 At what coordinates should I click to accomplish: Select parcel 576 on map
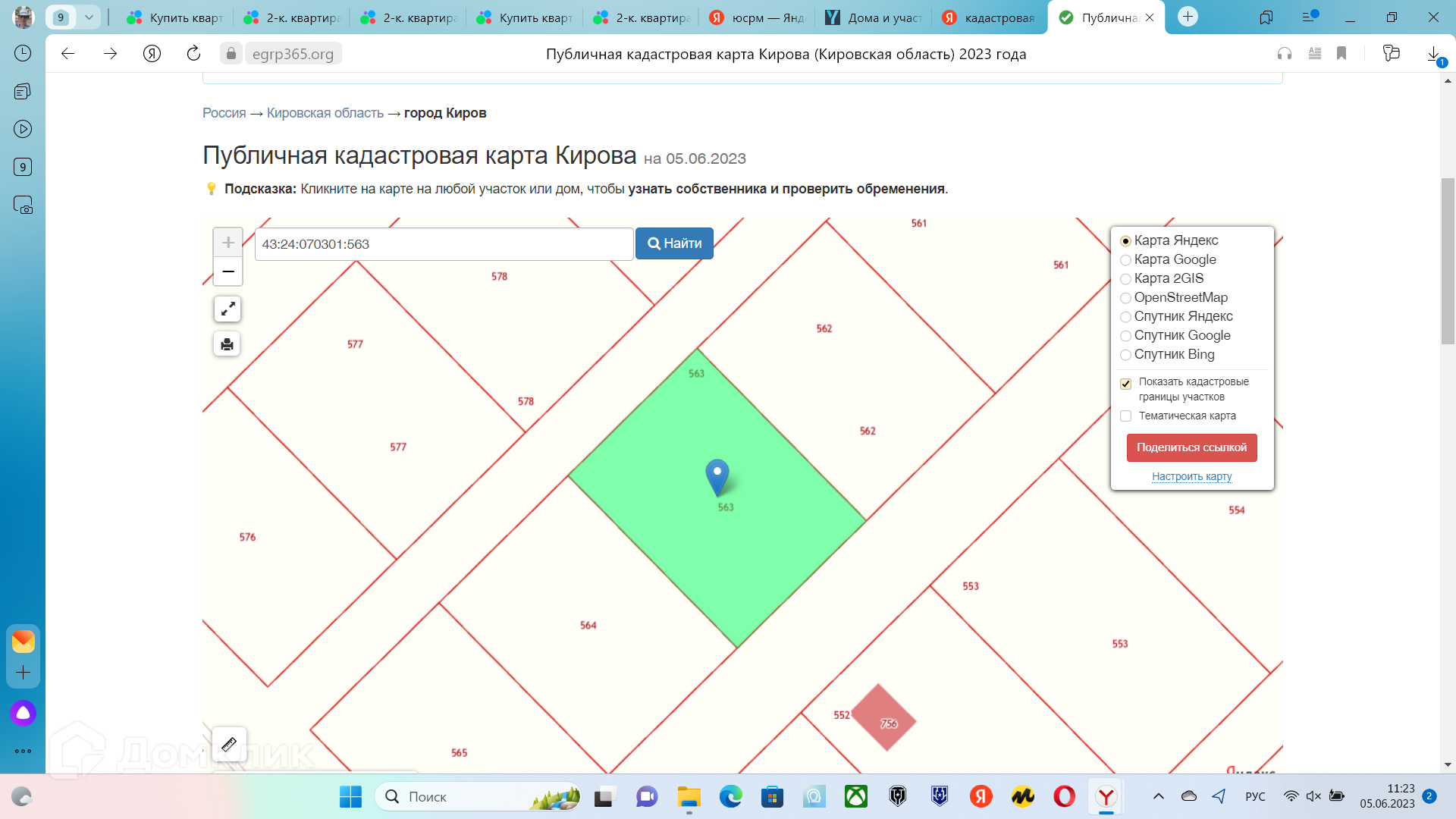(248, 537)
